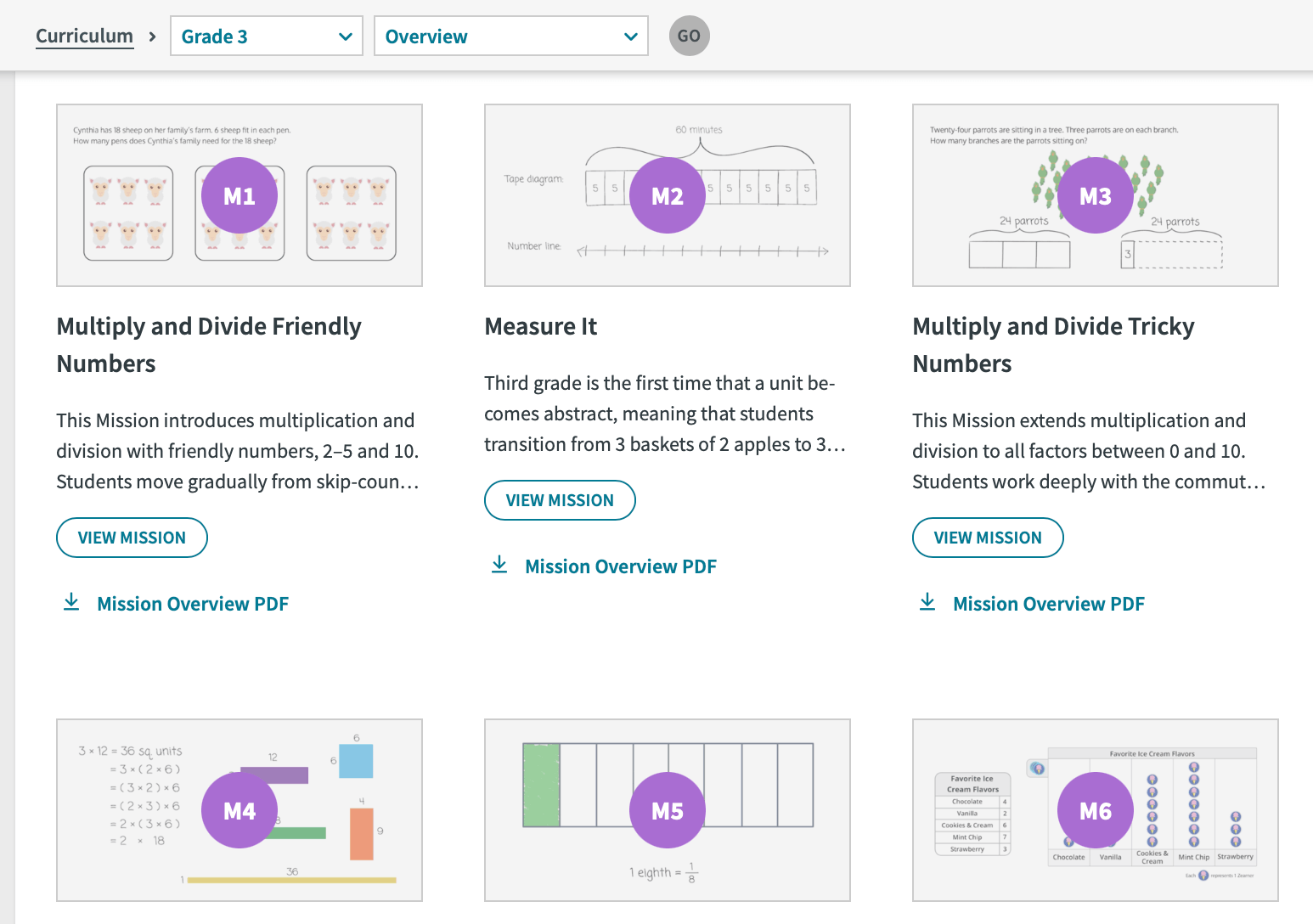Click the GO button
Screen dimensions: 1313x924
[x=689, y=36]
